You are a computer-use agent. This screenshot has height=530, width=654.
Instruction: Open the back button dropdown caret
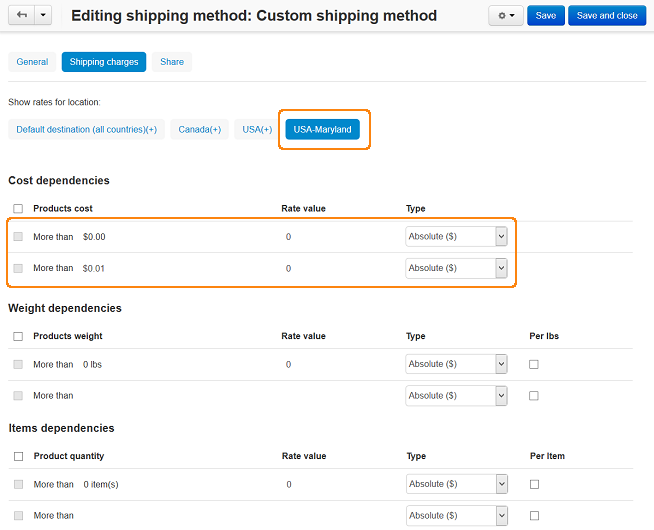point(43,15)
